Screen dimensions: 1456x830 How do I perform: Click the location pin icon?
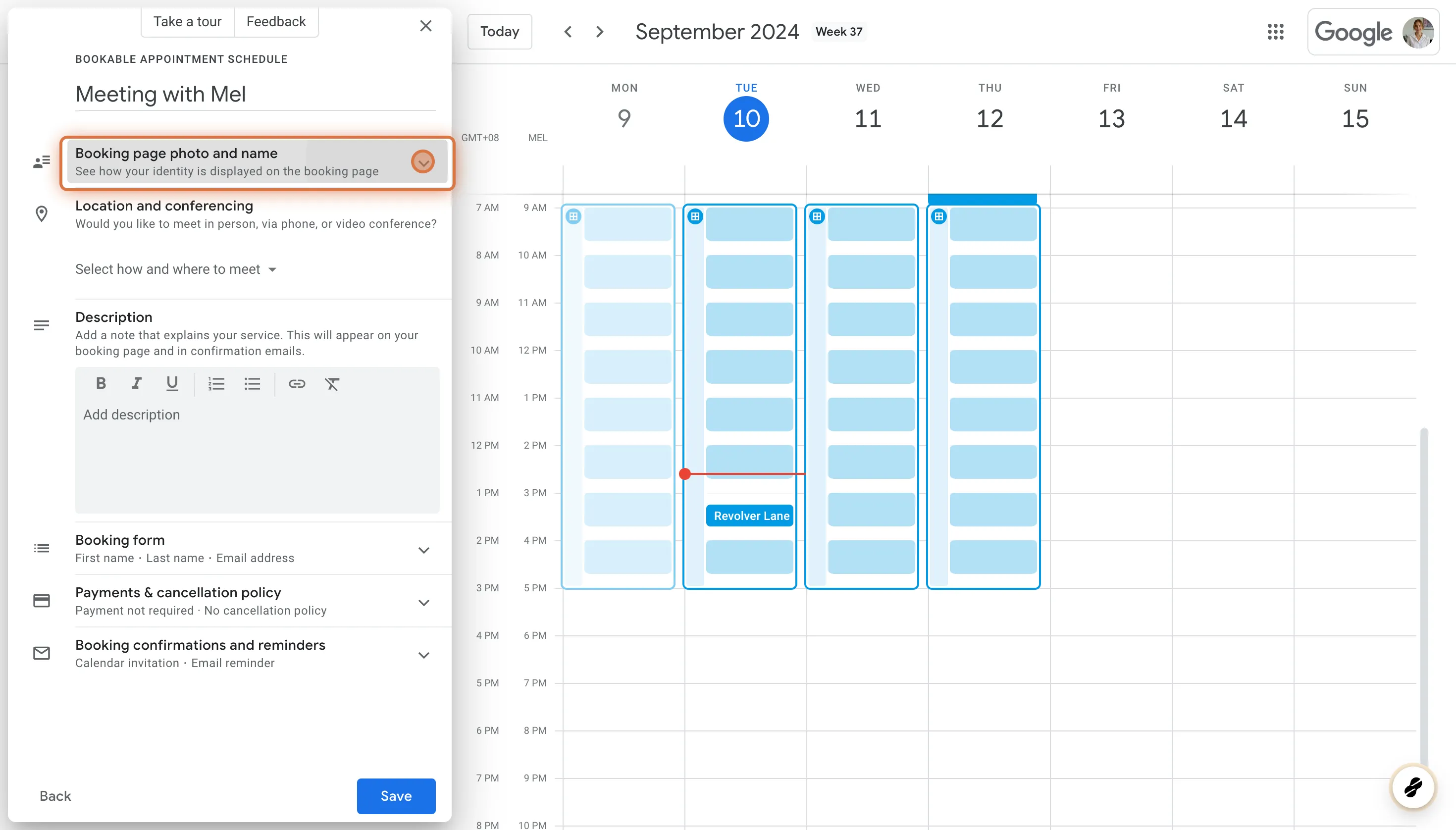point(42,213)
